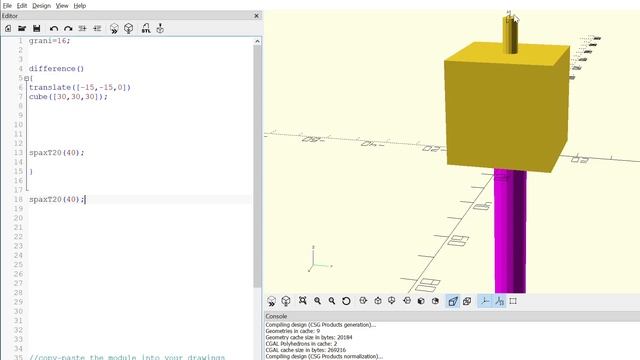Indent the selected code
The image size is (640, 360).
97,29
